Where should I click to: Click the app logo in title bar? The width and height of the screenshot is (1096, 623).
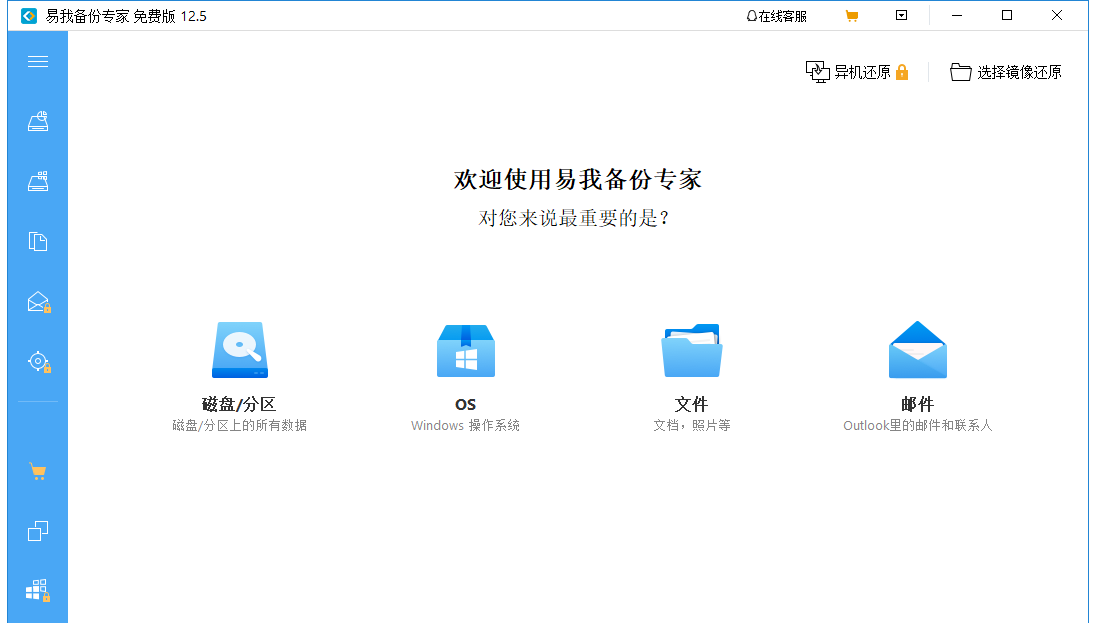tap(29, 16)
